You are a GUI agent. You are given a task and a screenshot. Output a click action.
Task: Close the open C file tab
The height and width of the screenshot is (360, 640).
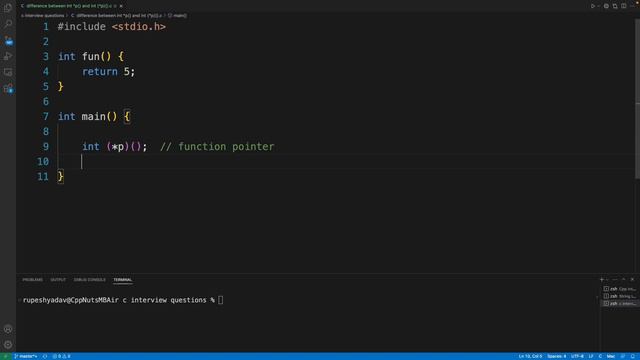[121, 6]
